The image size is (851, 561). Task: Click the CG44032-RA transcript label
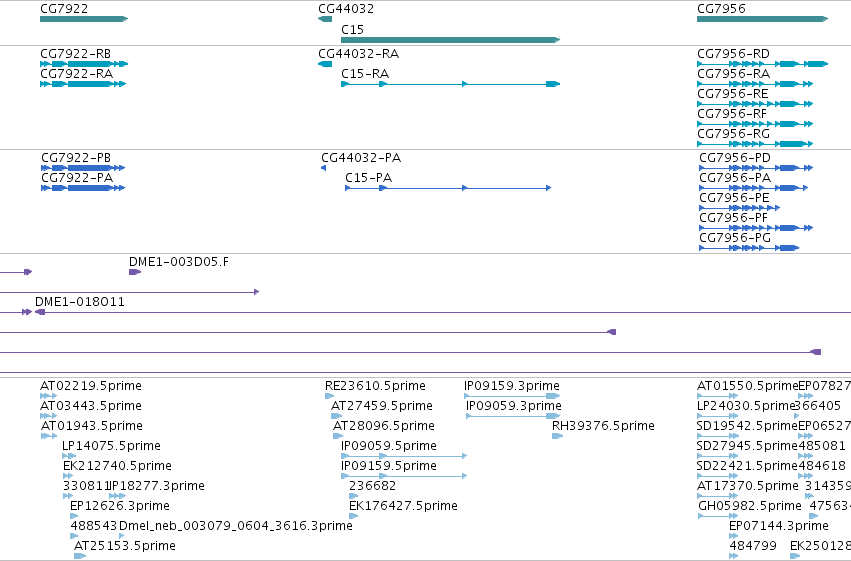pyautogui.click(x=358, y=54)
